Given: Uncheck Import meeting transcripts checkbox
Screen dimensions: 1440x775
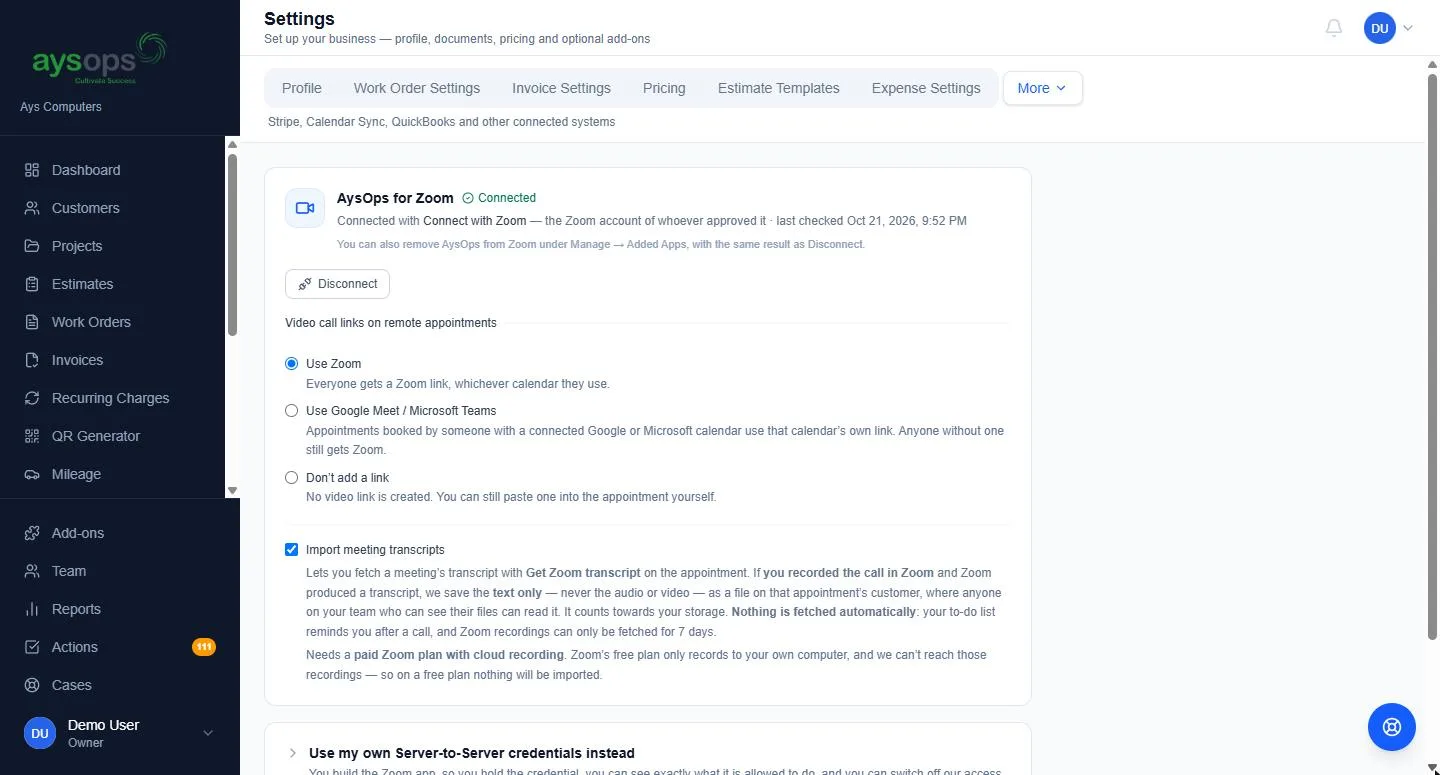Looking at the screenshot, I should 292,550.
